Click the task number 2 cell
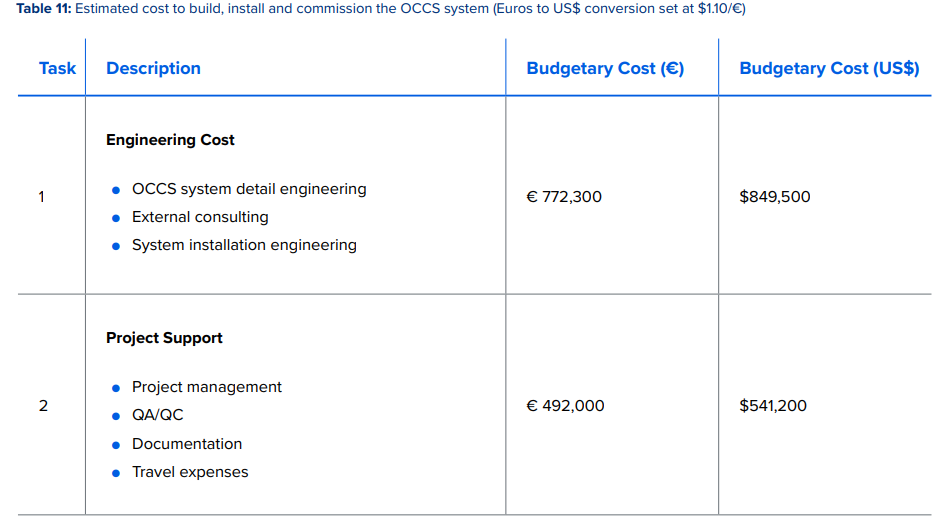The height and width of the screenshot is (527, 946). click(42, 406)
